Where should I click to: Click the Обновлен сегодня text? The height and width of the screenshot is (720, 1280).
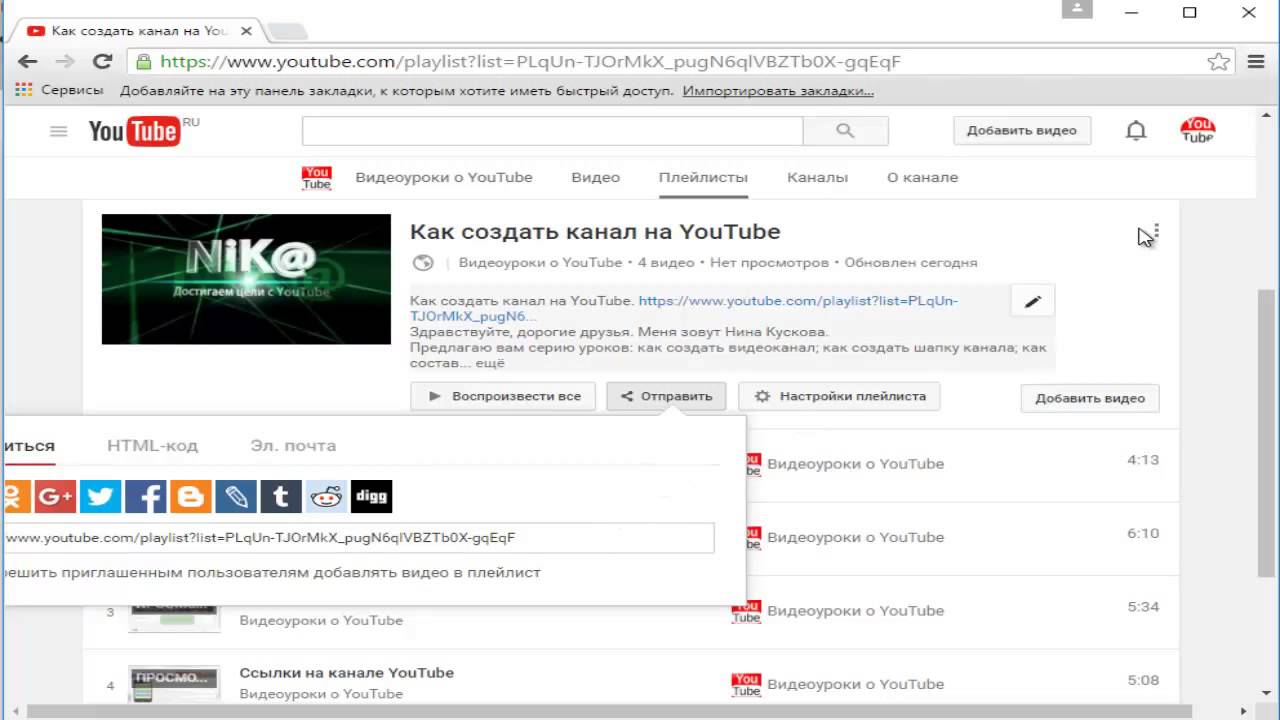911,263
